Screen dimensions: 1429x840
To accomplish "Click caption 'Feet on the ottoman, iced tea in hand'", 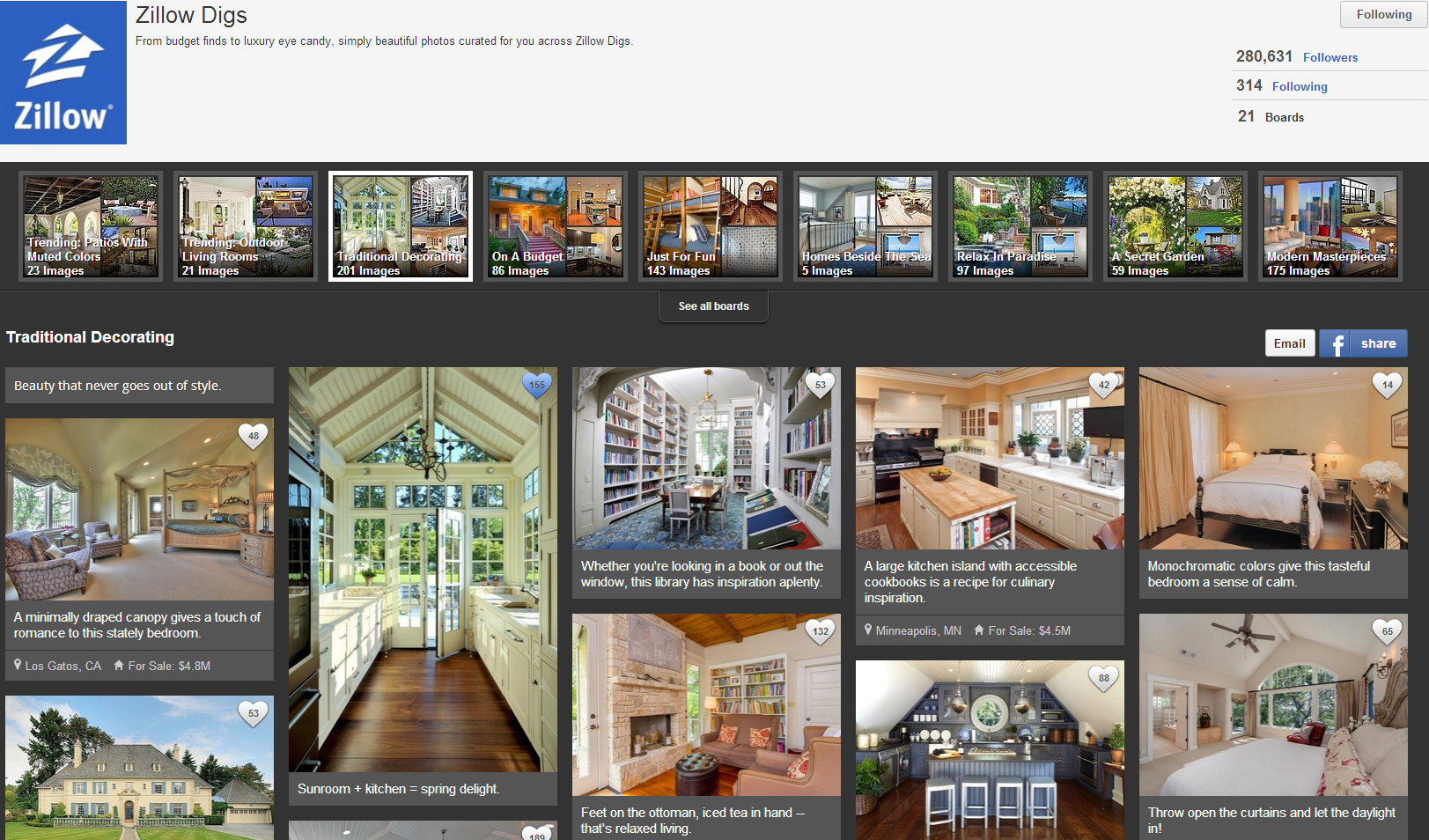I will click(692, 821).
